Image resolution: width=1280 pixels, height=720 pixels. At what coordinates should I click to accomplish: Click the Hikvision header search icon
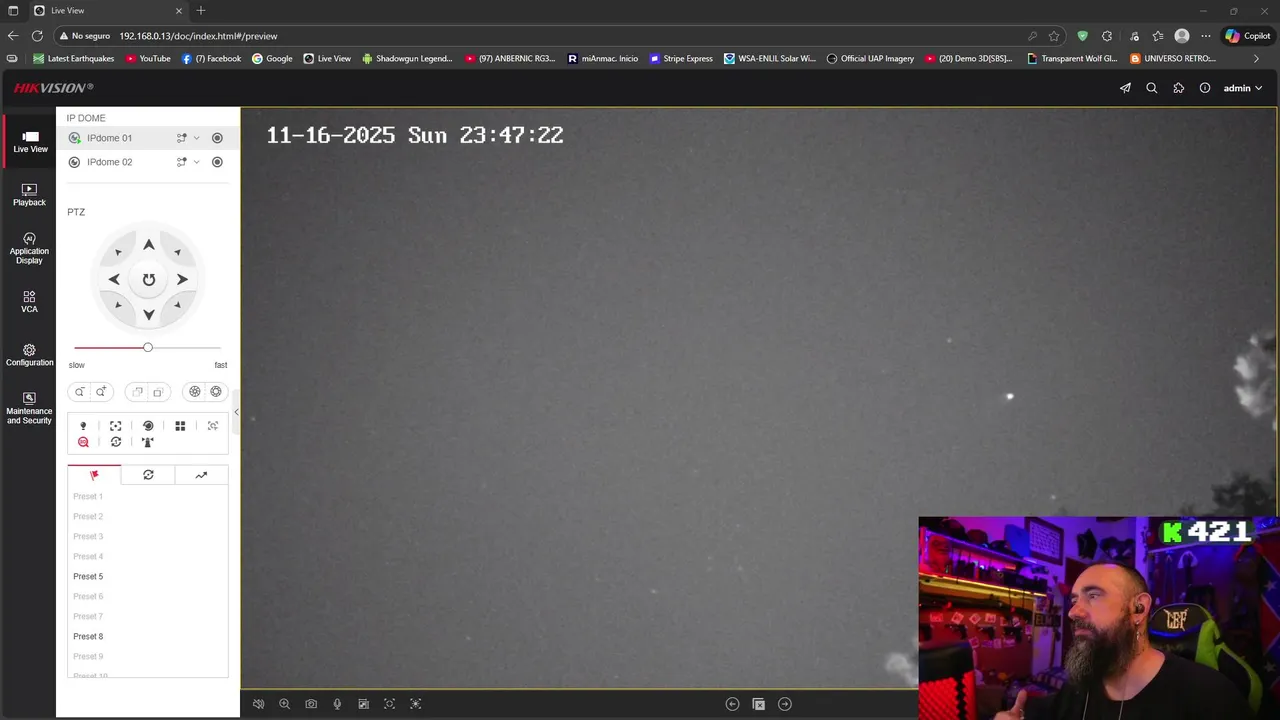1152,88
